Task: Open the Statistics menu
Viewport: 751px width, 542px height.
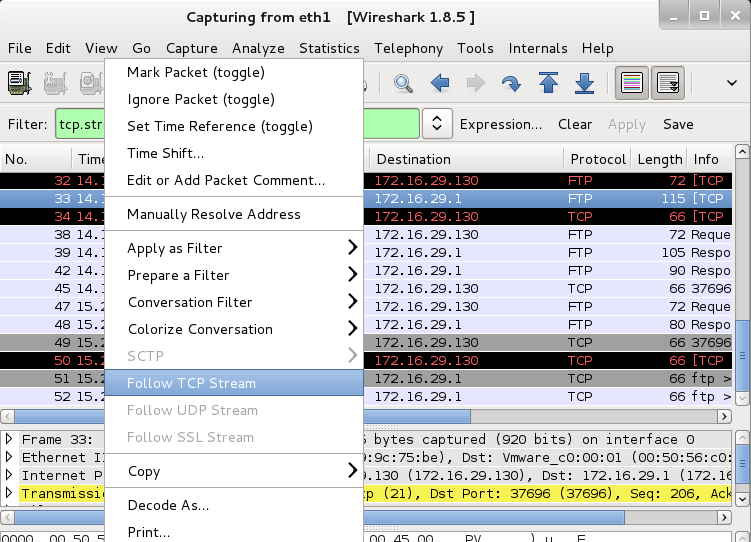Action: click(329, 48)
